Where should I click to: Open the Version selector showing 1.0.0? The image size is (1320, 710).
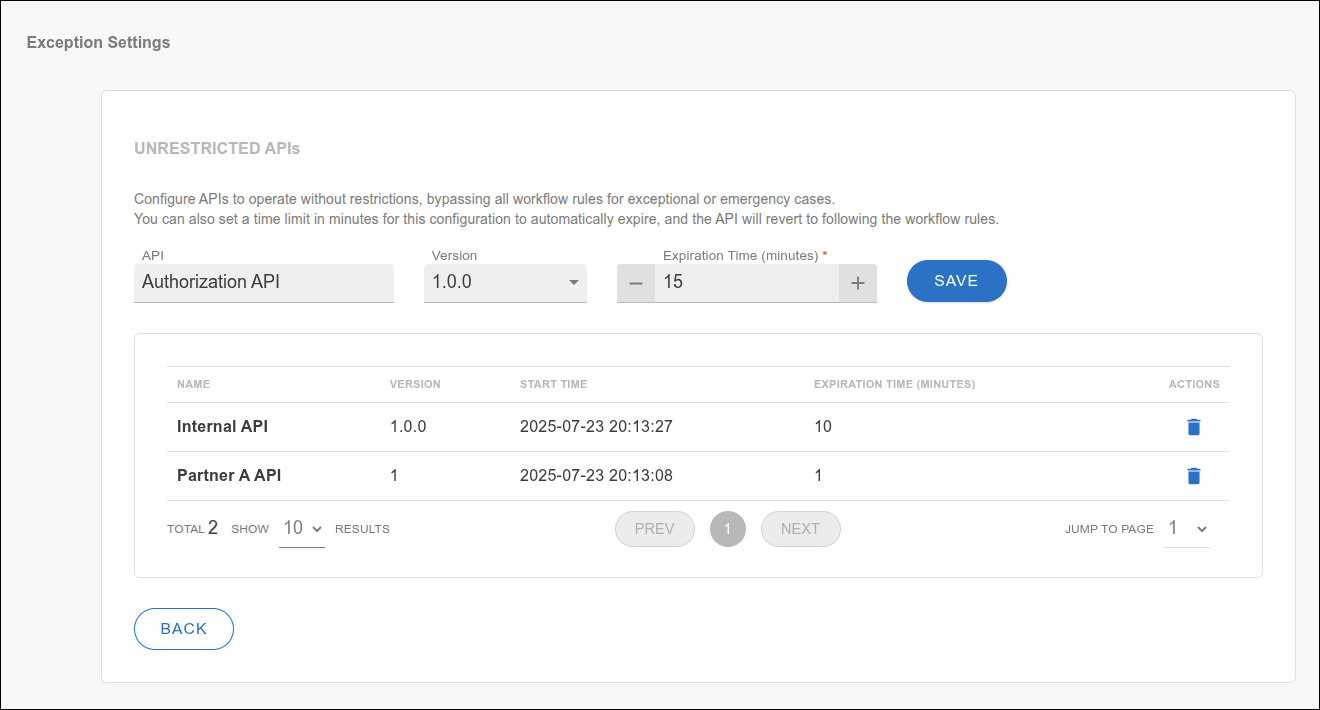(x=505, y=282)
